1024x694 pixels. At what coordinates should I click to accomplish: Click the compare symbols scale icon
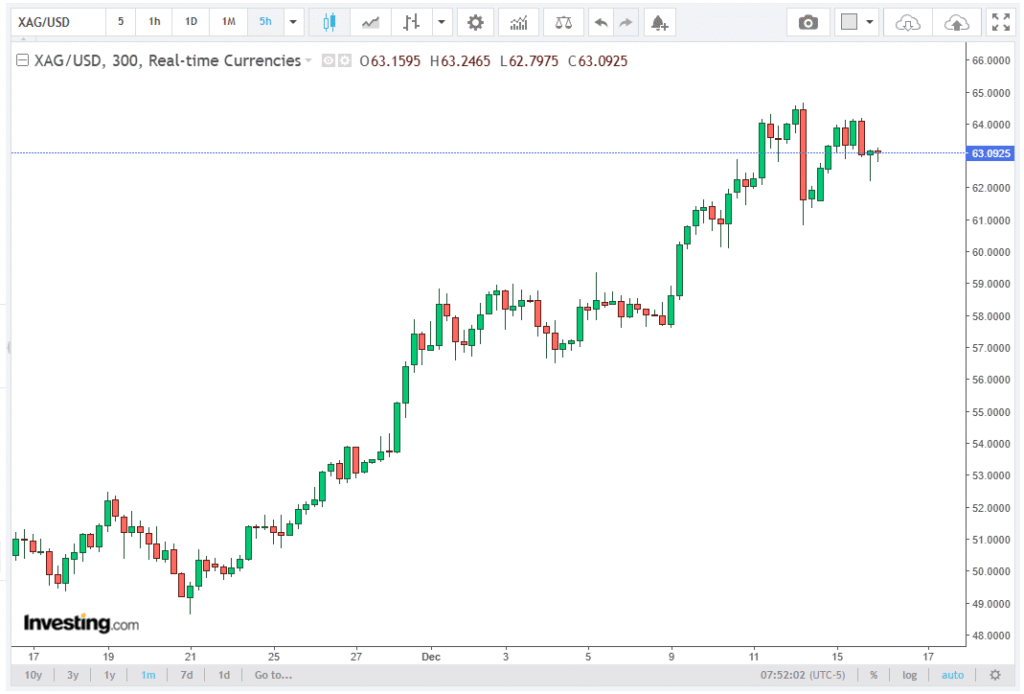click(564, 22)
